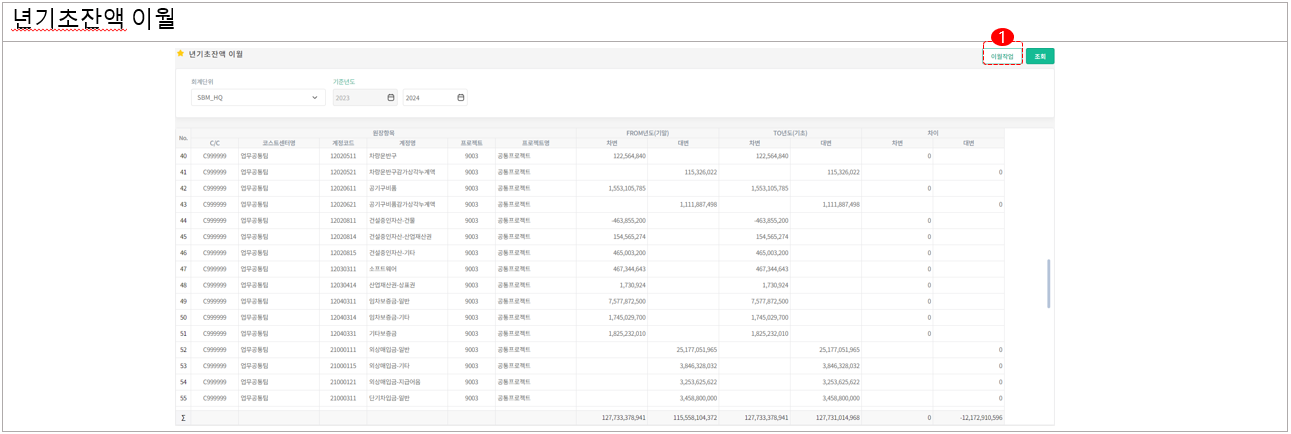This screenshot has height=434, width=1291.
Task: Expand the 회계단위 SBM_HQ dropdown
Action: (315, 98)
